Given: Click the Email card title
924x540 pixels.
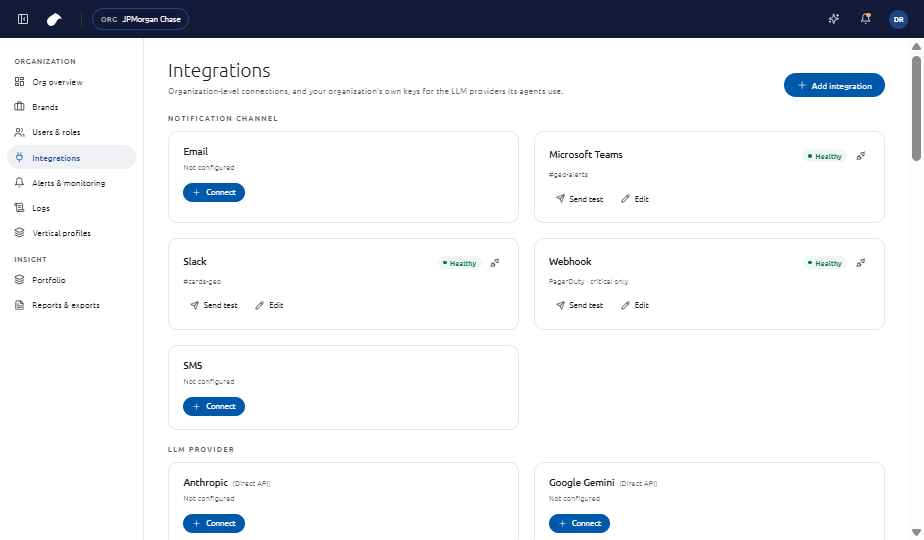Looking at the screenshot, I should [196, 152].
